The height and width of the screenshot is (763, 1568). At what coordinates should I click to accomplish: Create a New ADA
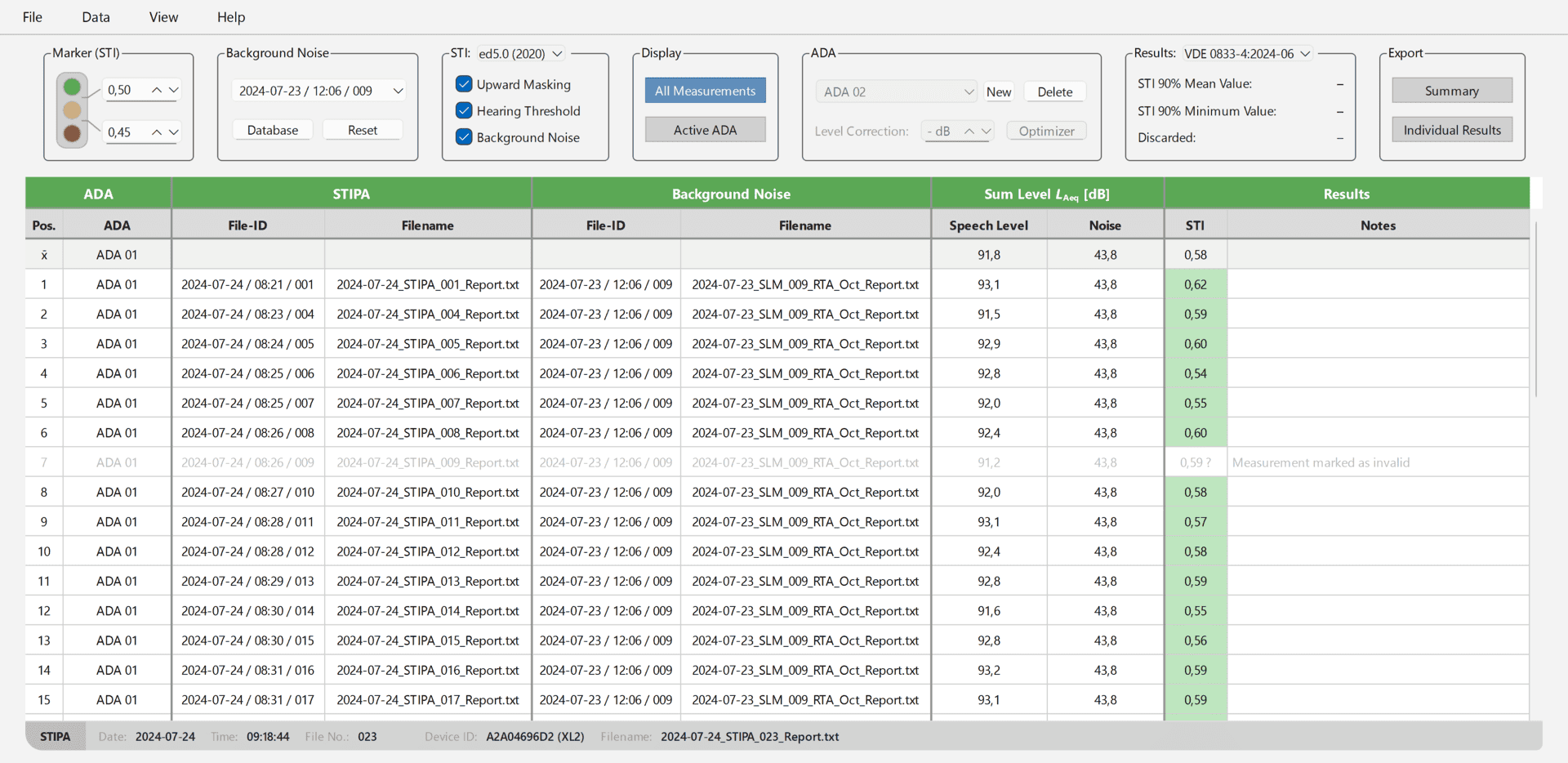[x=999, y=91]
